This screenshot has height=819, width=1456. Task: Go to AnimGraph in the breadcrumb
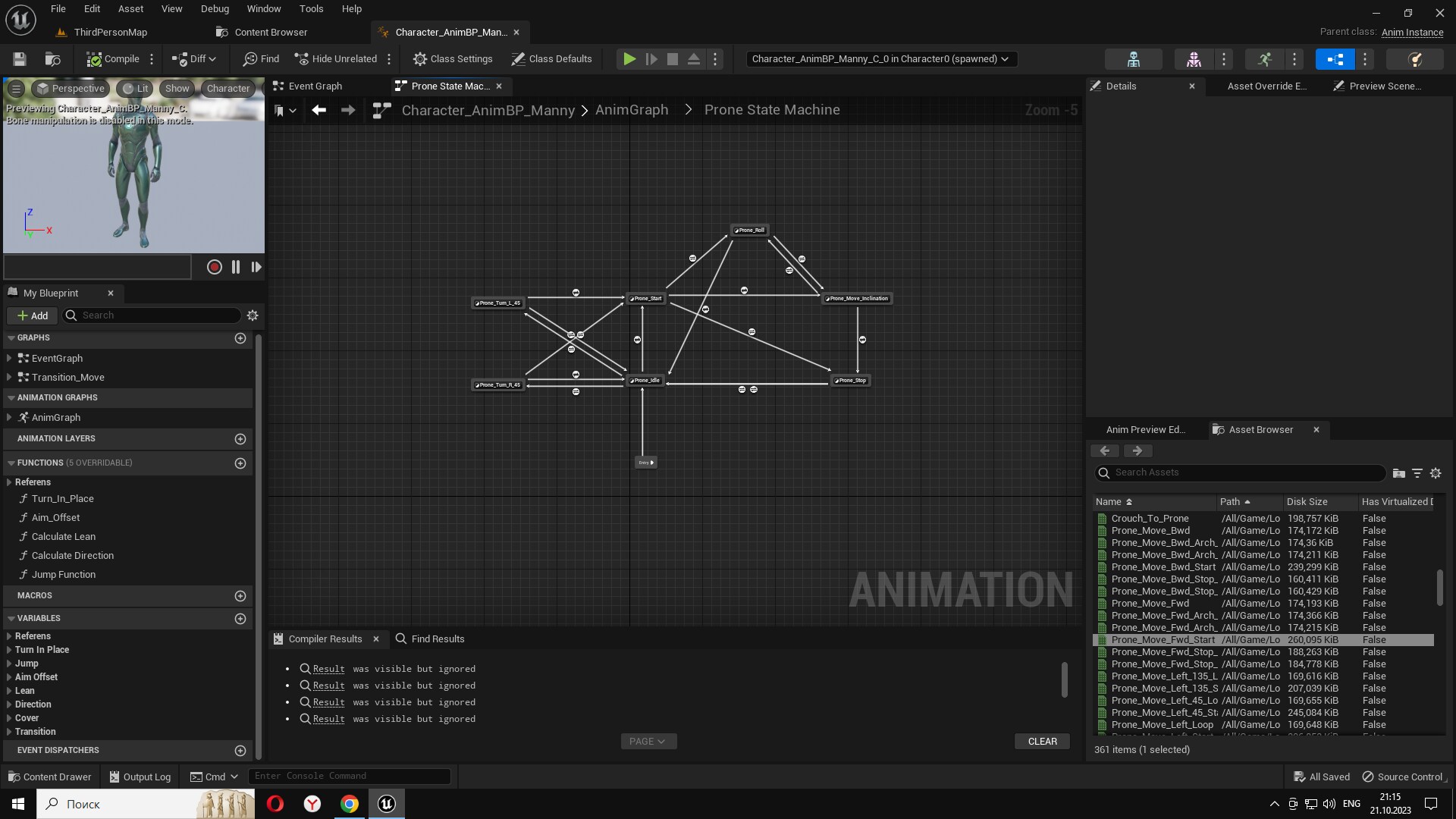point(632,110)
